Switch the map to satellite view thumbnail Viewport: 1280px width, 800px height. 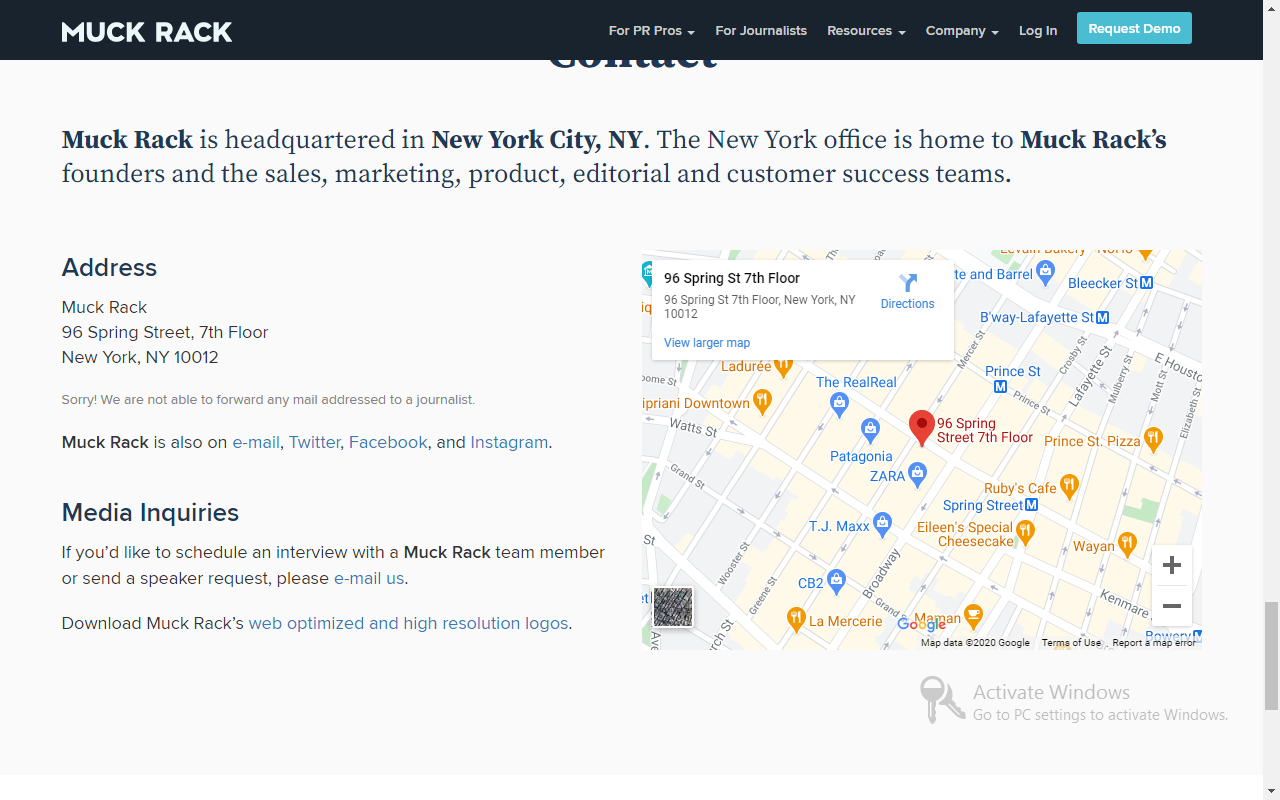click(673, 607)
